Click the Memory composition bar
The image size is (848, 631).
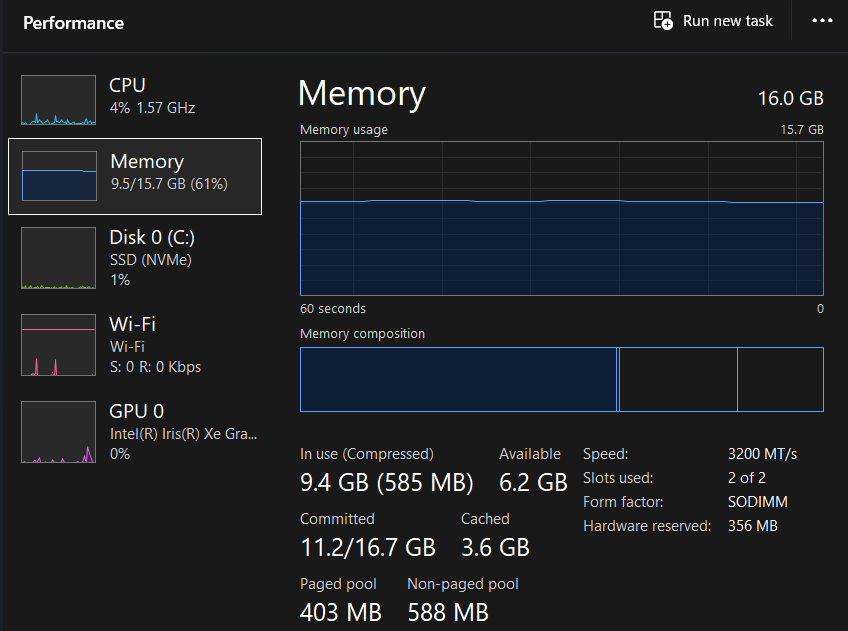point(562,379)
